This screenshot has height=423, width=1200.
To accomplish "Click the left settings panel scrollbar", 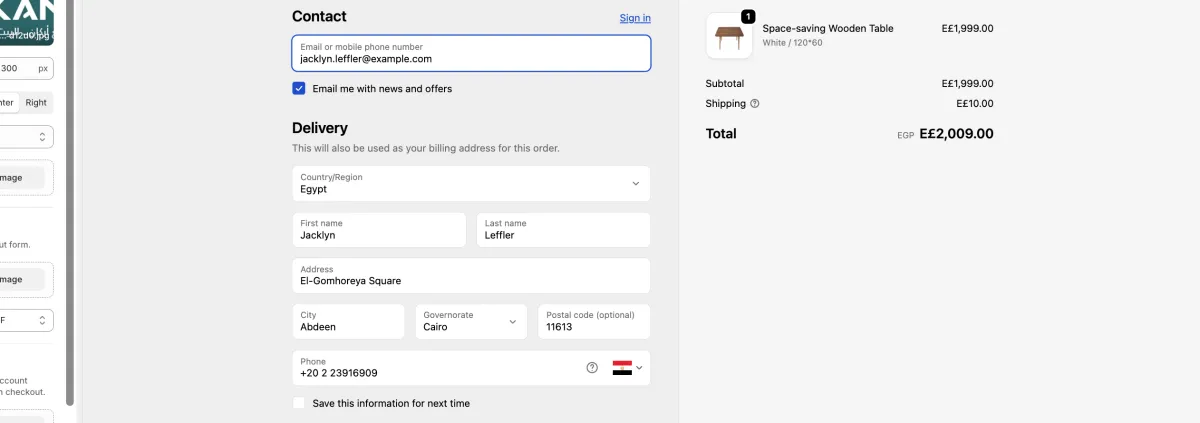I will 69,200.
